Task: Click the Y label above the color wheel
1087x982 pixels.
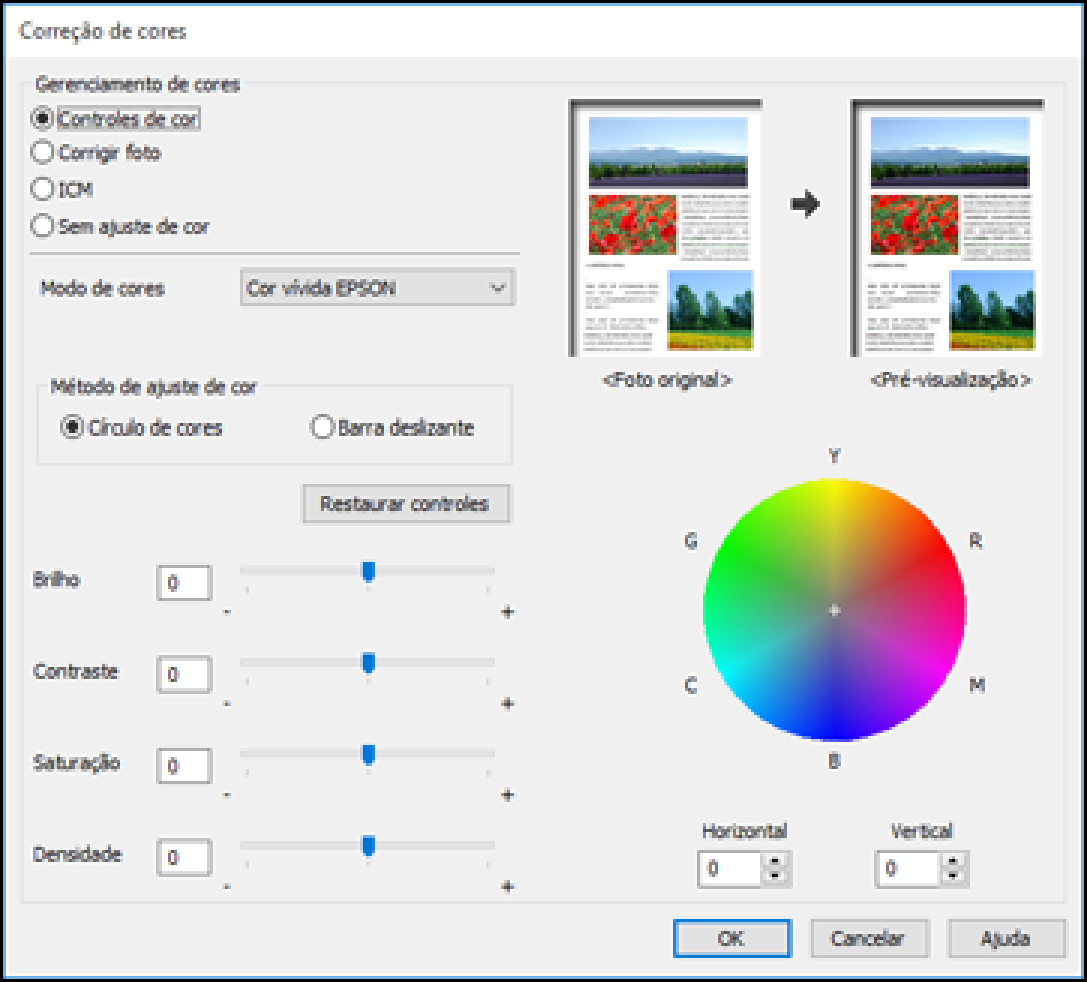Action: click(x=835, y=455)
